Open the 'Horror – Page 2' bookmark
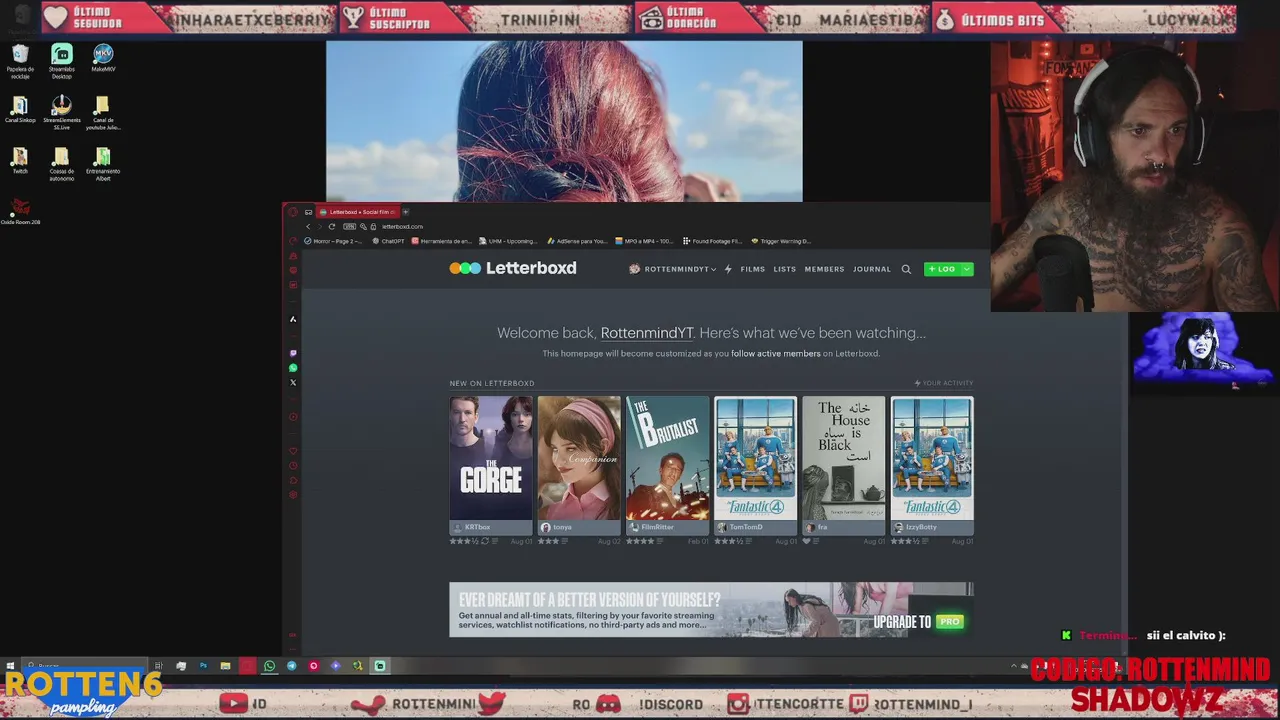The height and width of the screenshot is (720, 1280). [x=333, y=241]
